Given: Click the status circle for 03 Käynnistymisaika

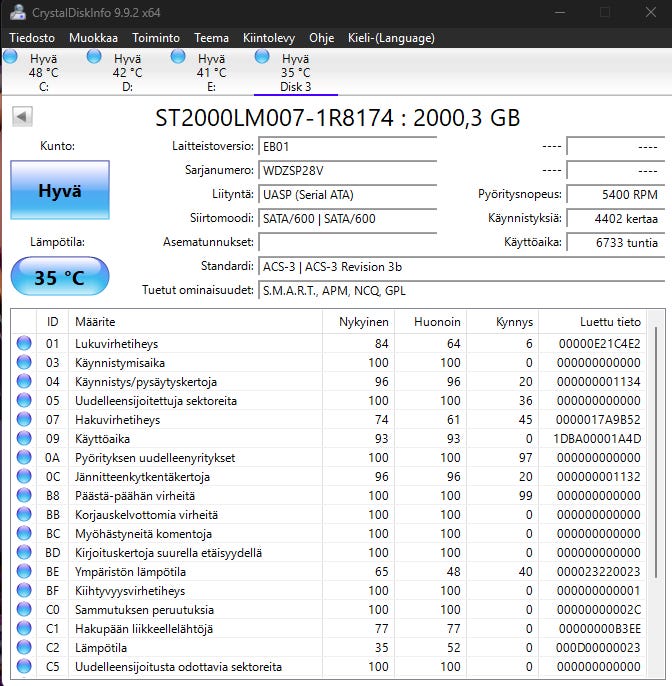Looking at the screenshot, I should pyautogui.click(x=24, y=362).
